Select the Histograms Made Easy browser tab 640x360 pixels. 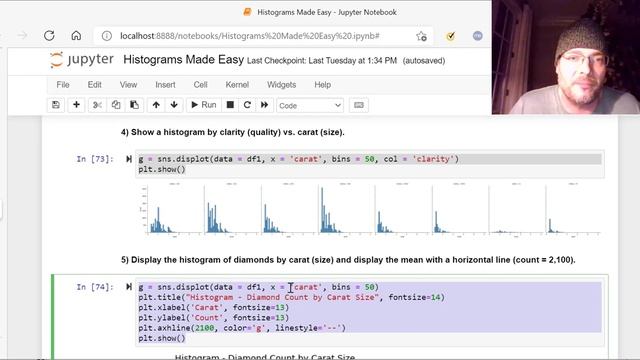[x=320, y=12]
